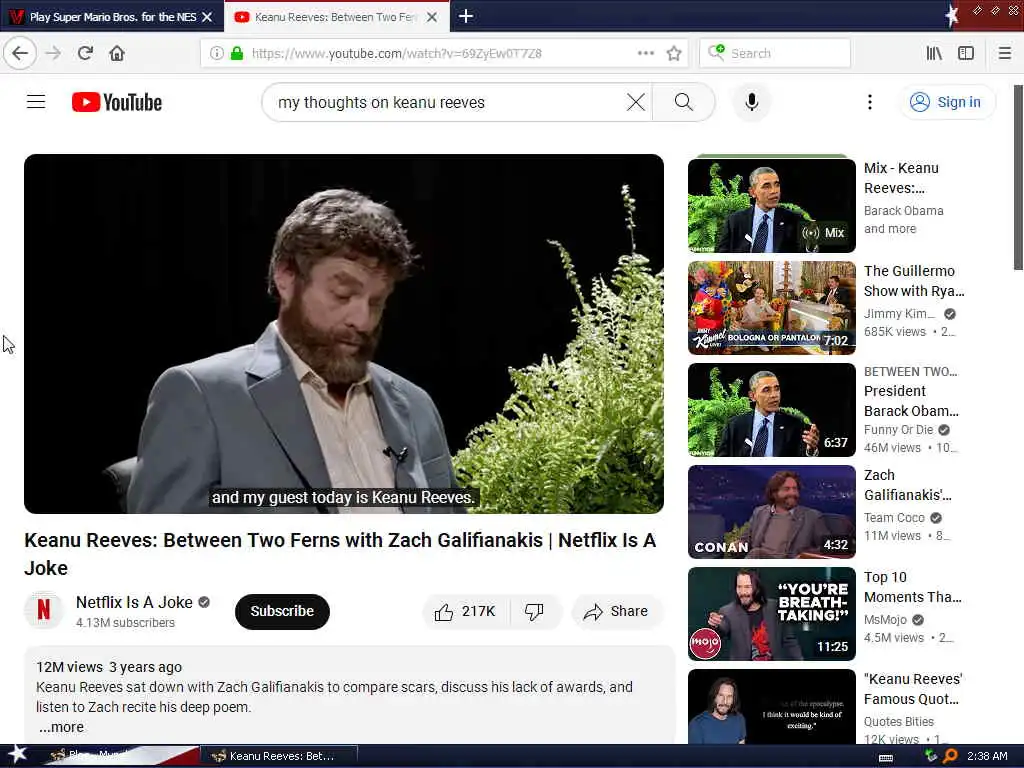Click the video player to pause
This screenshot has height=768, width=1024.
(x=344, y=333)
